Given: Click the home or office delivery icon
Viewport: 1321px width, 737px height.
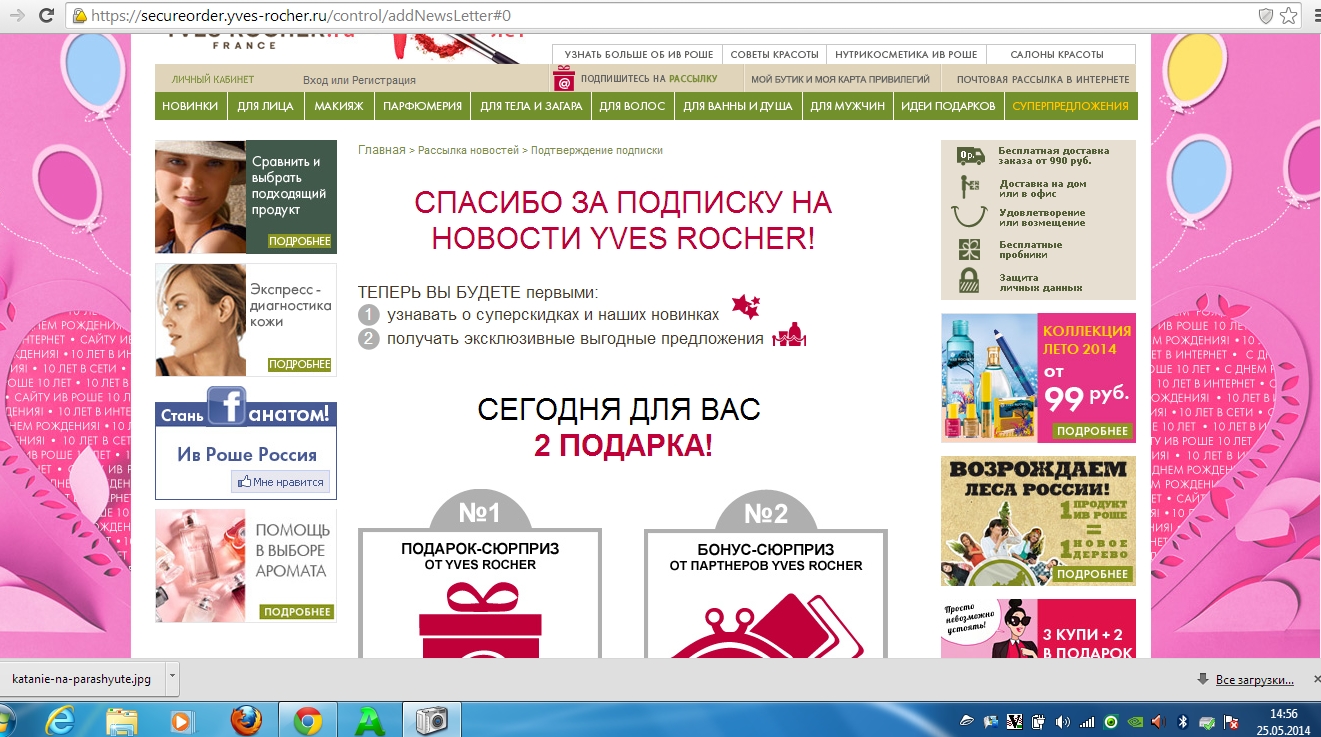Looking at the screenshot, I should (x=969, y=185).
